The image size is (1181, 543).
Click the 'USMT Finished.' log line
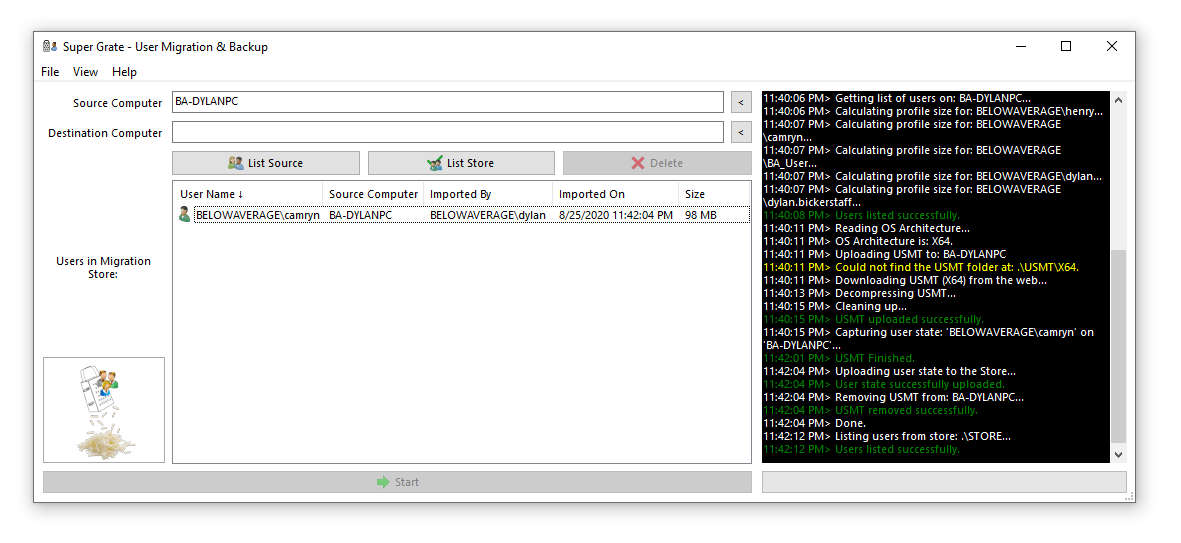[x=838, y=358]
